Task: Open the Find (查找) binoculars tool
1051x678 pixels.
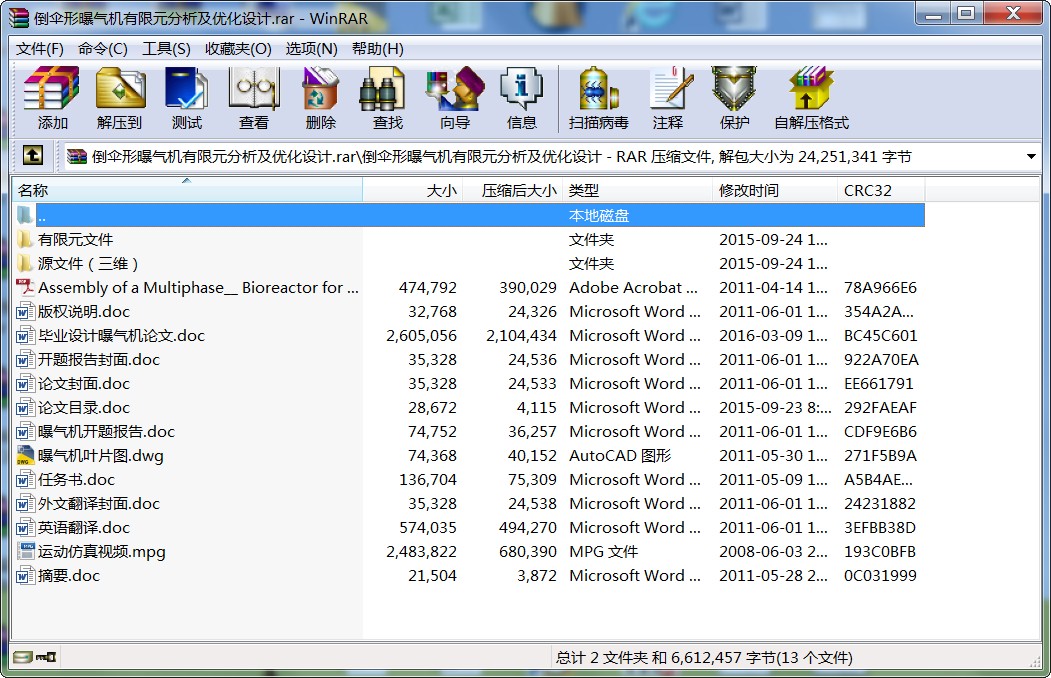Action: (387, 99)
